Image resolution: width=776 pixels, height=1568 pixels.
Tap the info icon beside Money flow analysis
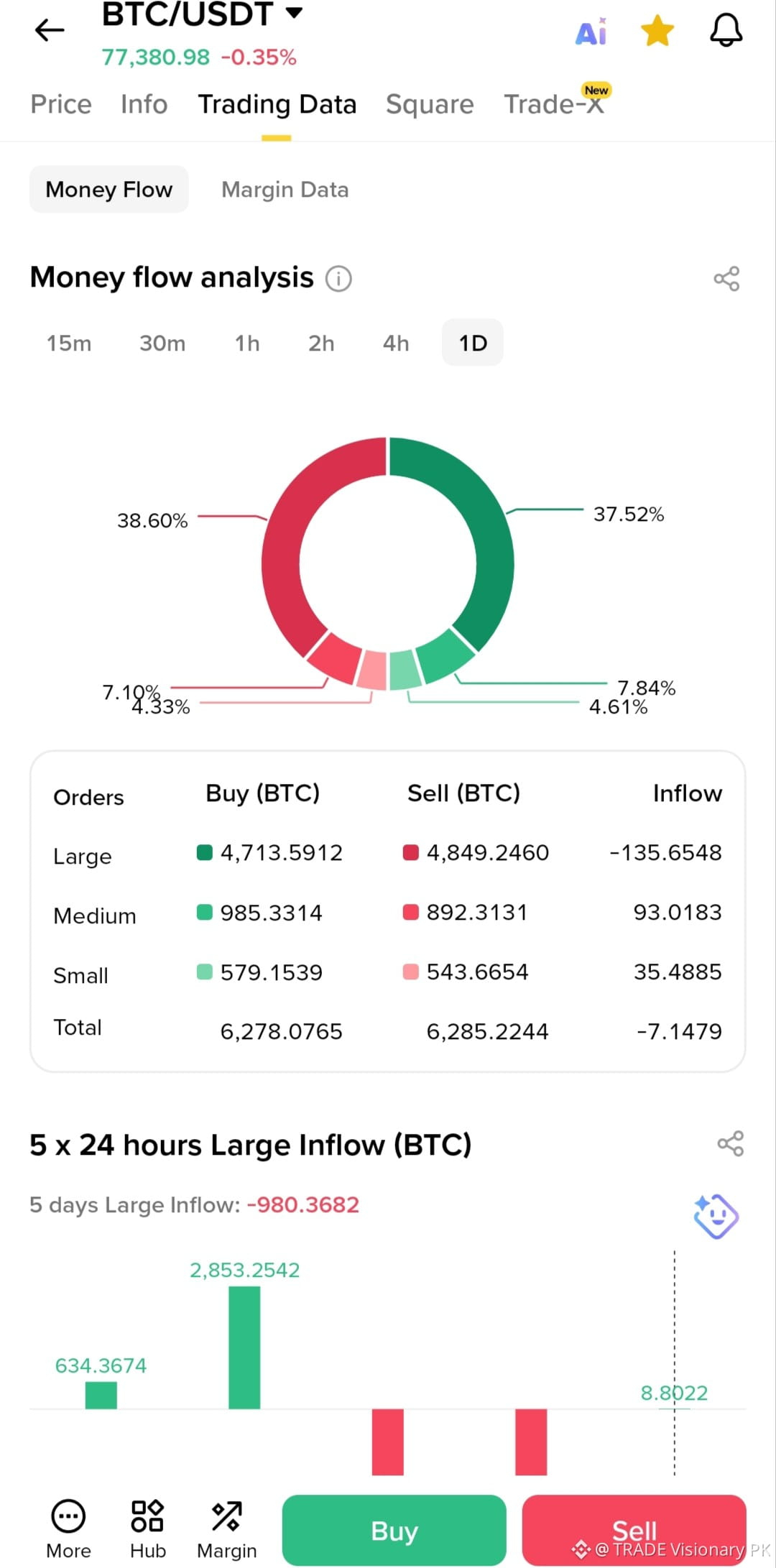click(338, 278)
